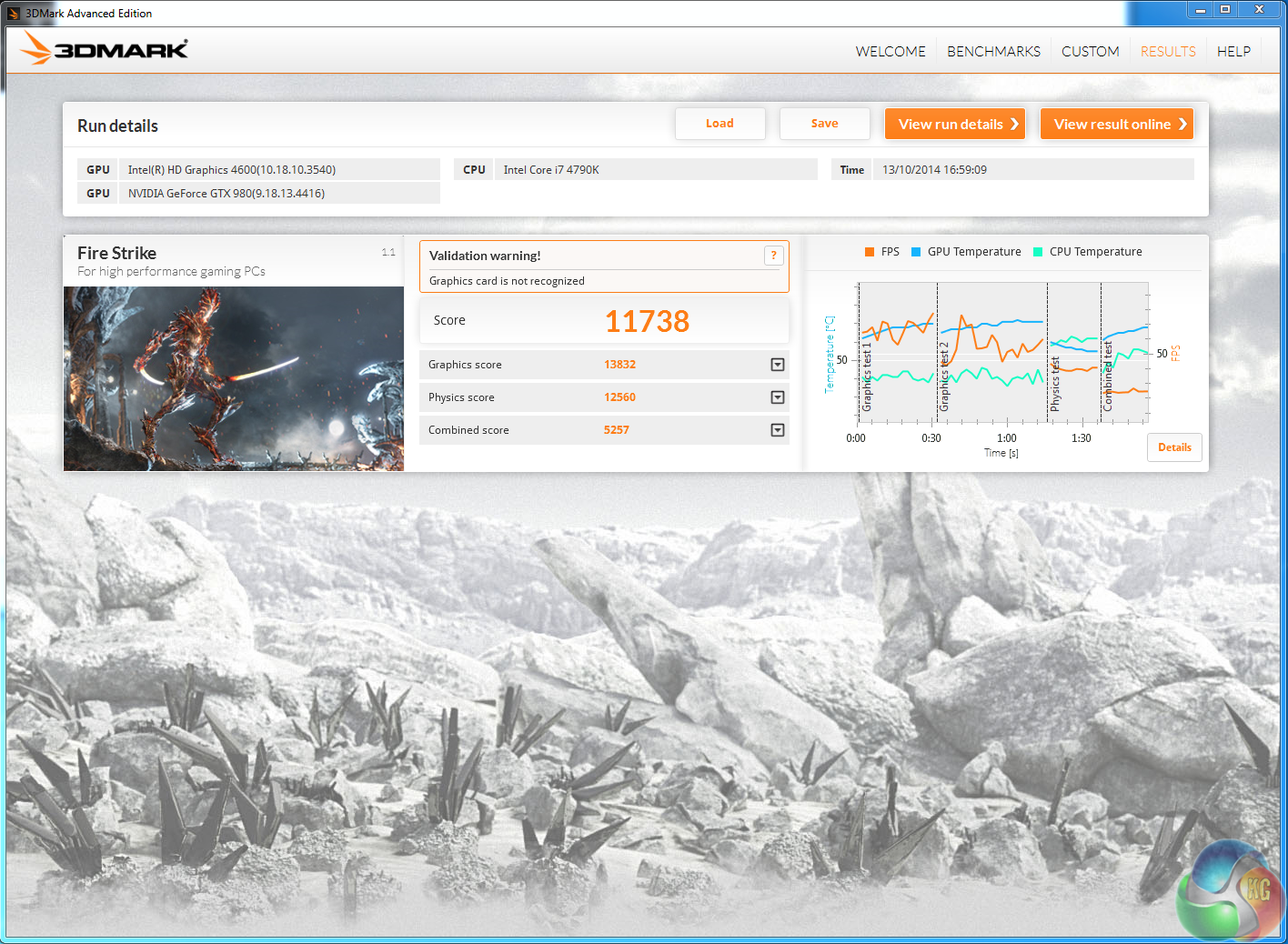Open the HELP tab
This screenshot has height=944, width=1288.
1233,52
